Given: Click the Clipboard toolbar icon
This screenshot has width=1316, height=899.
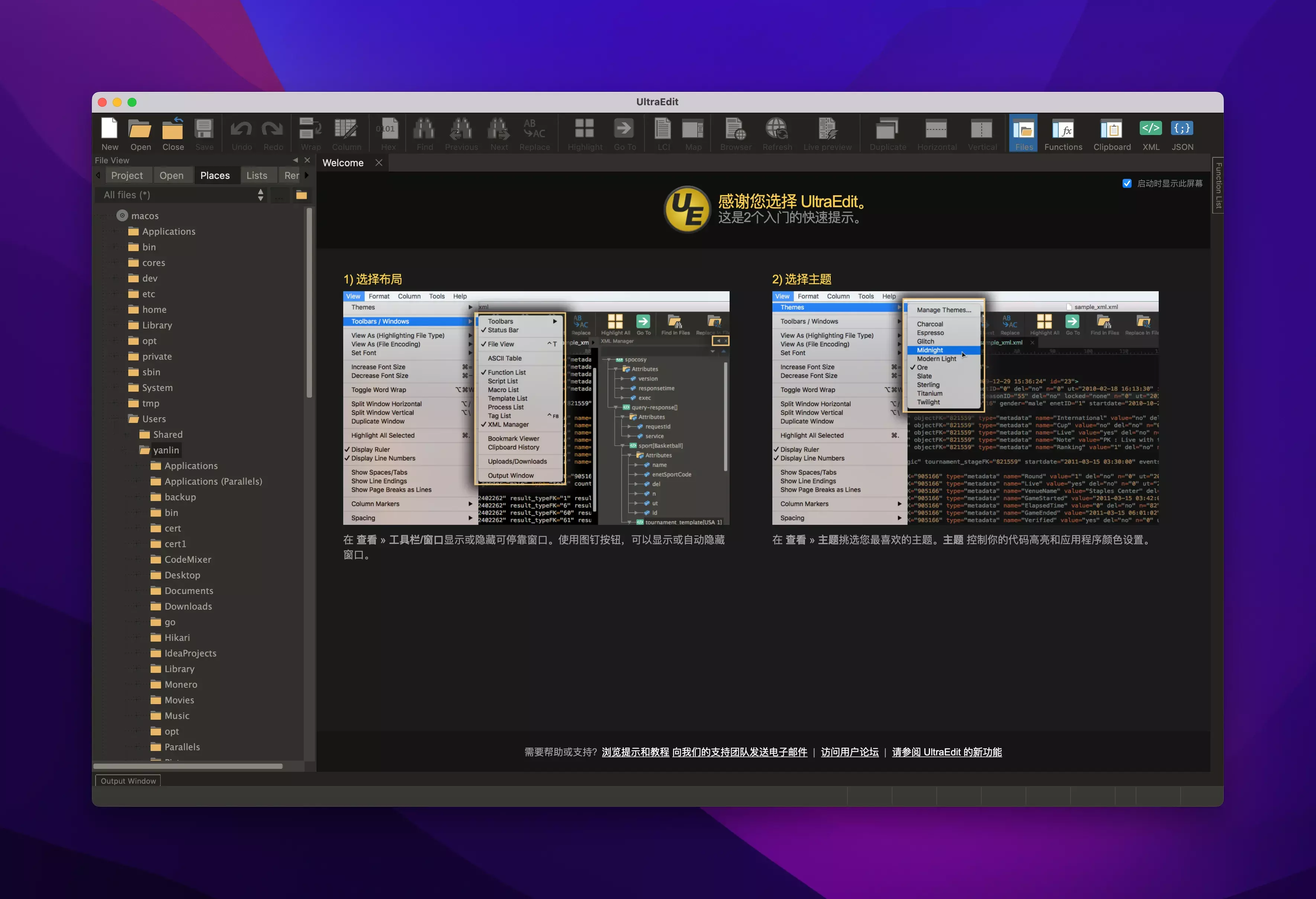Looking at the screenshot, I should click(x=1111, y=133).
